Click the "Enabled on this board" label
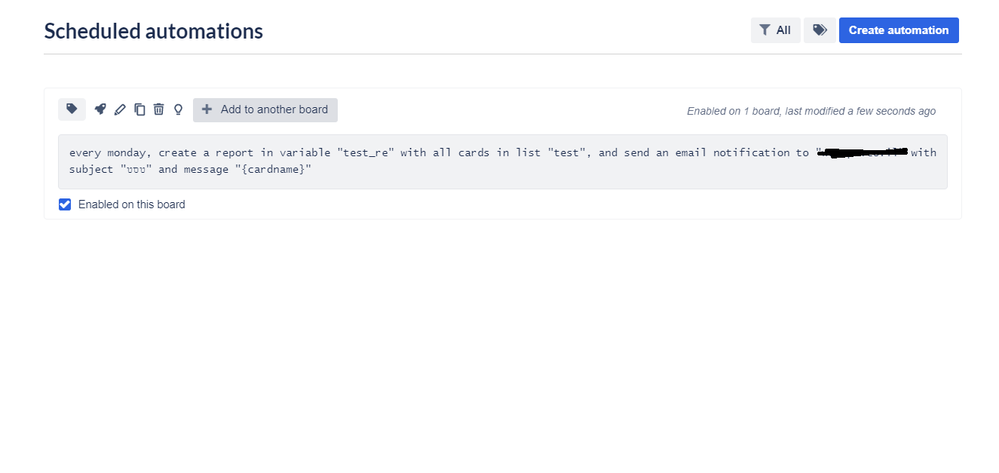Image resolution: width=999 pixels, height=473 pixels. click(131, 205)
